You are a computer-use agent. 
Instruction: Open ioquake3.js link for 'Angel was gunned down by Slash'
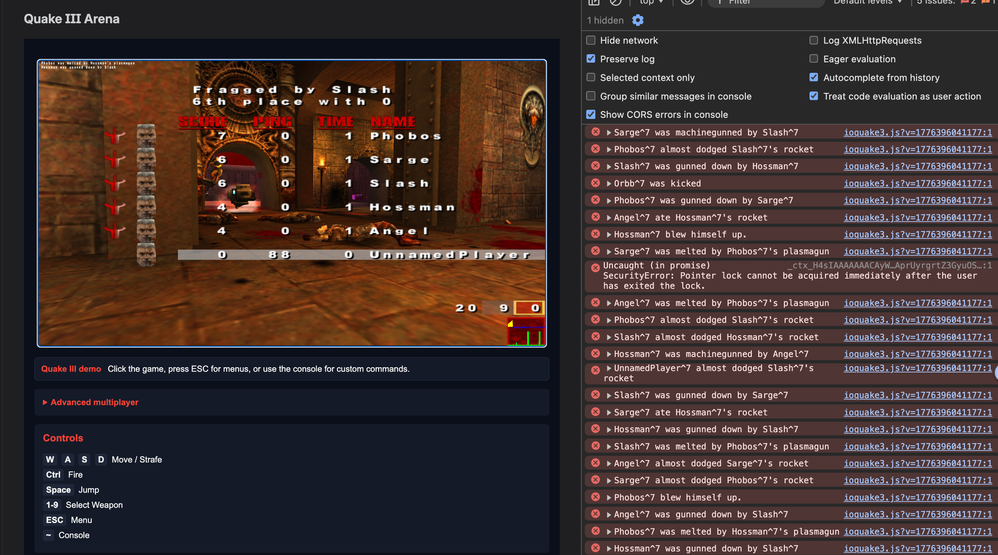[917, 514]
